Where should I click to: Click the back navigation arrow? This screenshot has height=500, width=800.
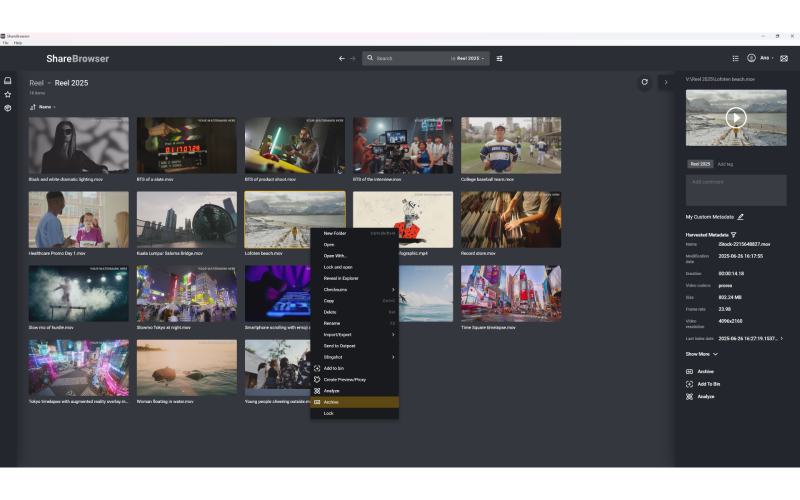tap(342, 58)
